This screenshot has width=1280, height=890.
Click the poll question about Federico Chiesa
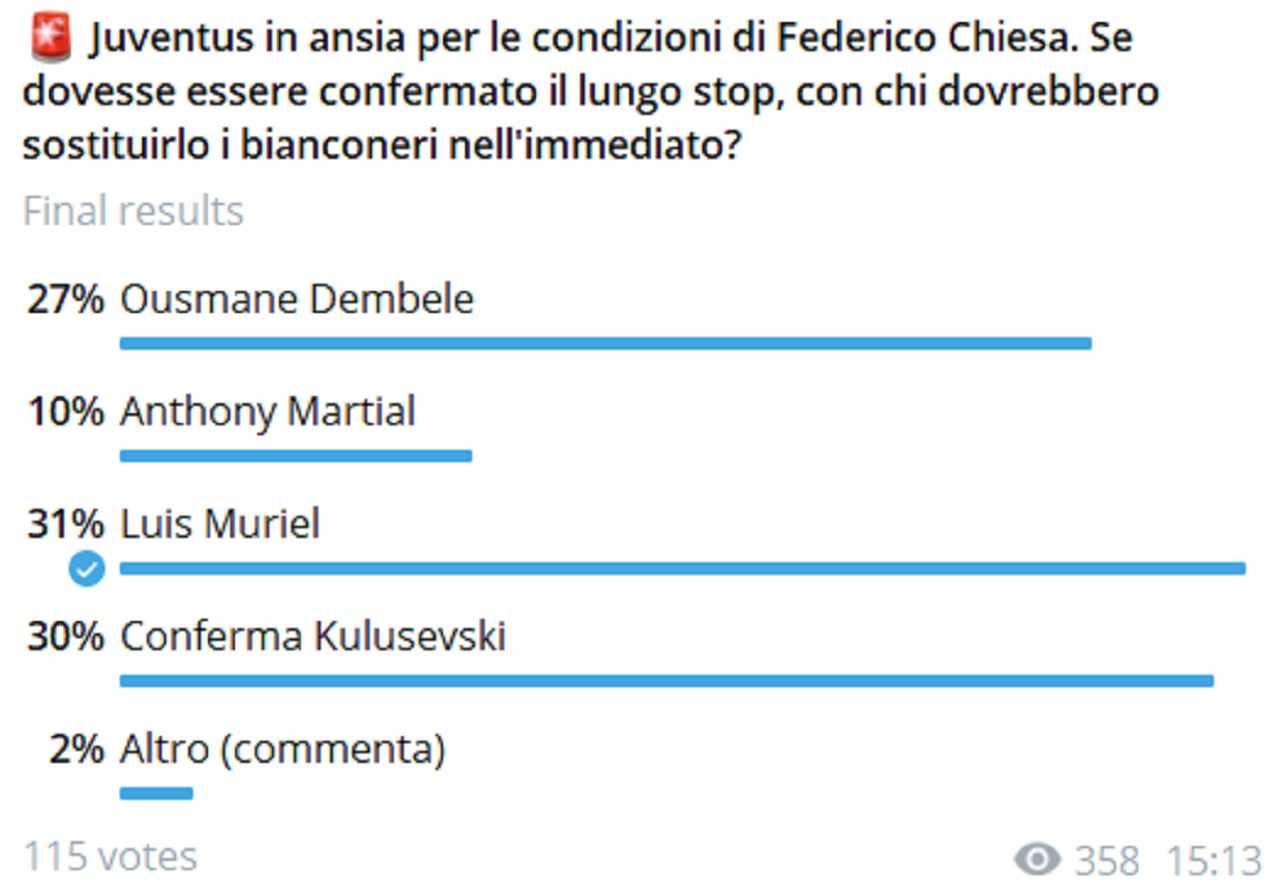click(590, 92)
